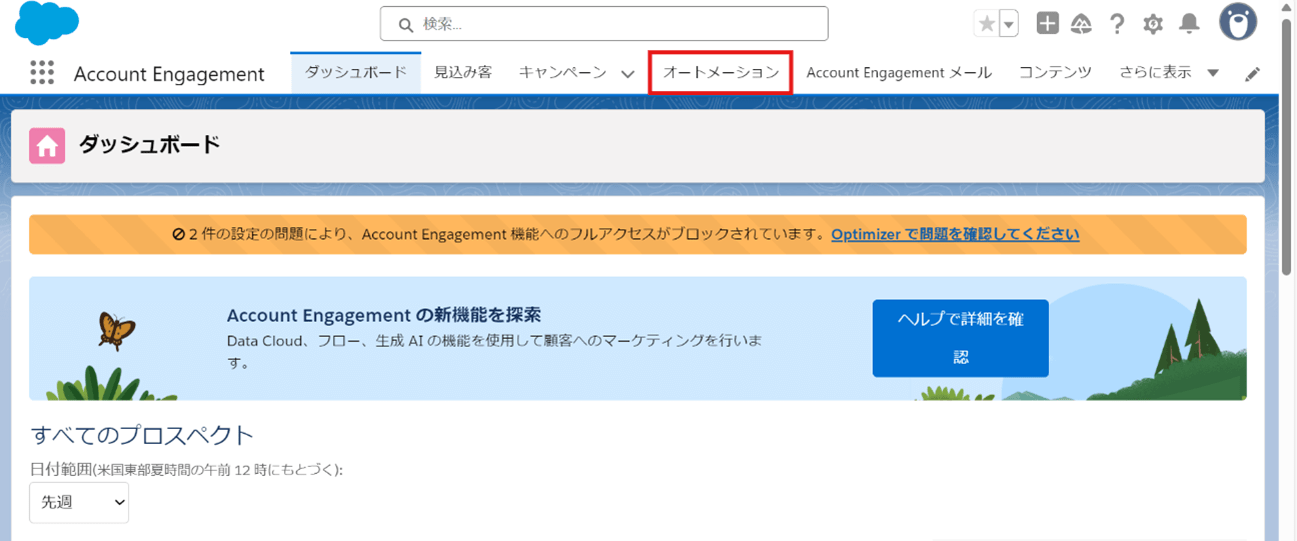
Task: Click the butterfly illustration in banner
Action: coord(117,329)
